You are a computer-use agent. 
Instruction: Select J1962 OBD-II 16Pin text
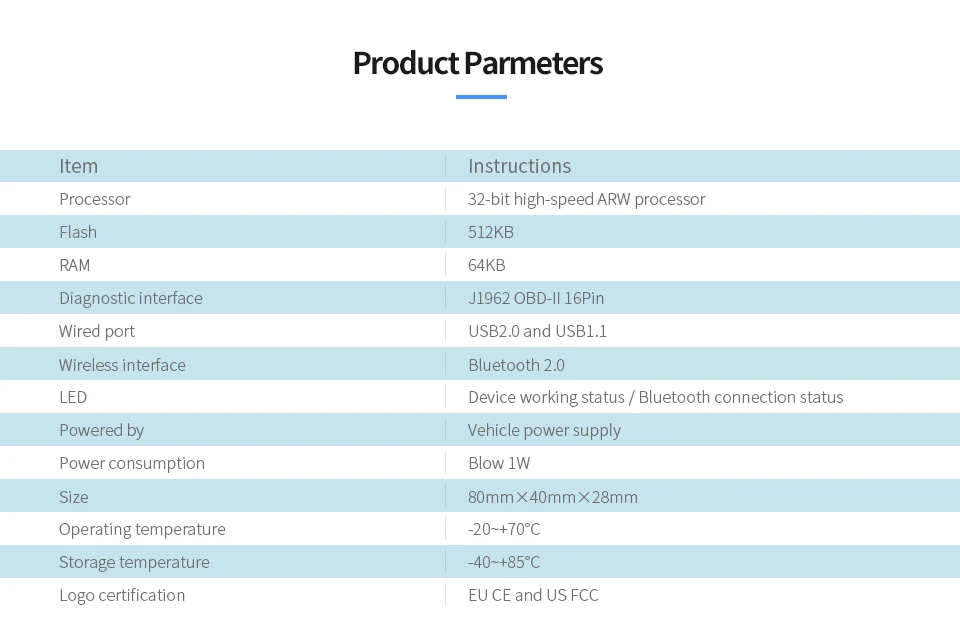536,298
